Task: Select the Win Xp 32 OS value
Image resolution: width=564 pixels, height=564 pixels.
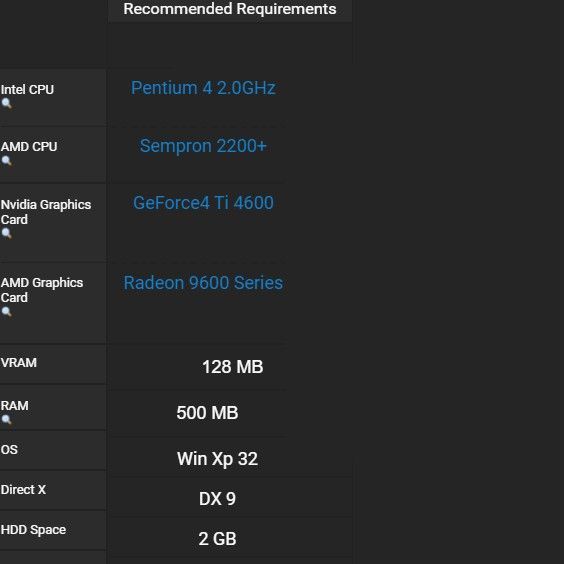Action: (x=217, y=459)
